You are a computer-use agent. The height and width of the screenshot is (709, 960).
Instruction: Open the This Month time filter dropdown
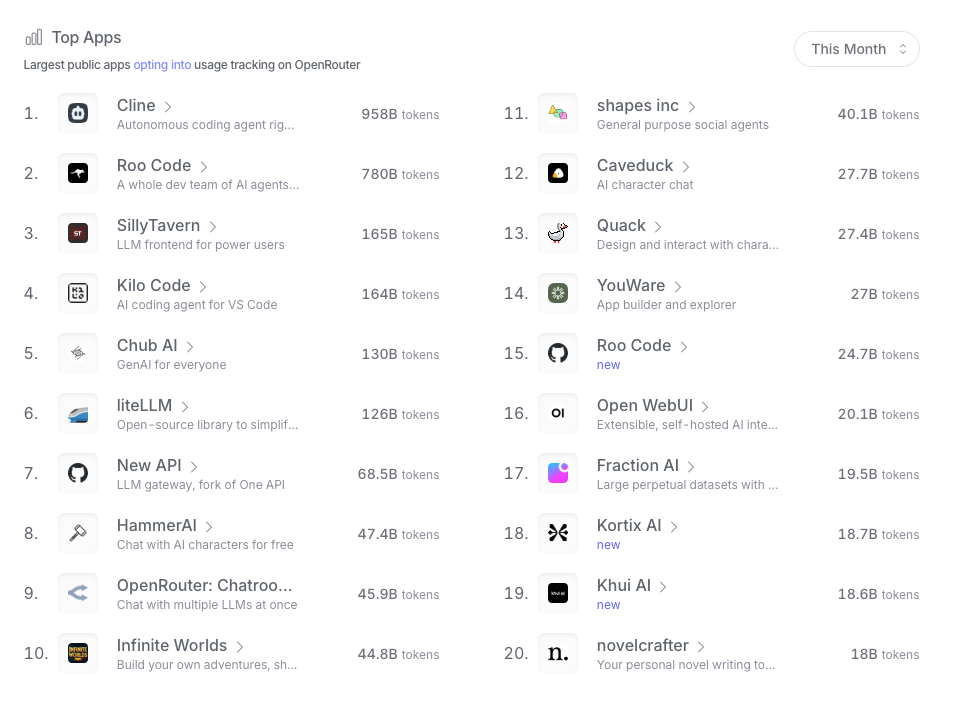coord(856,48)
